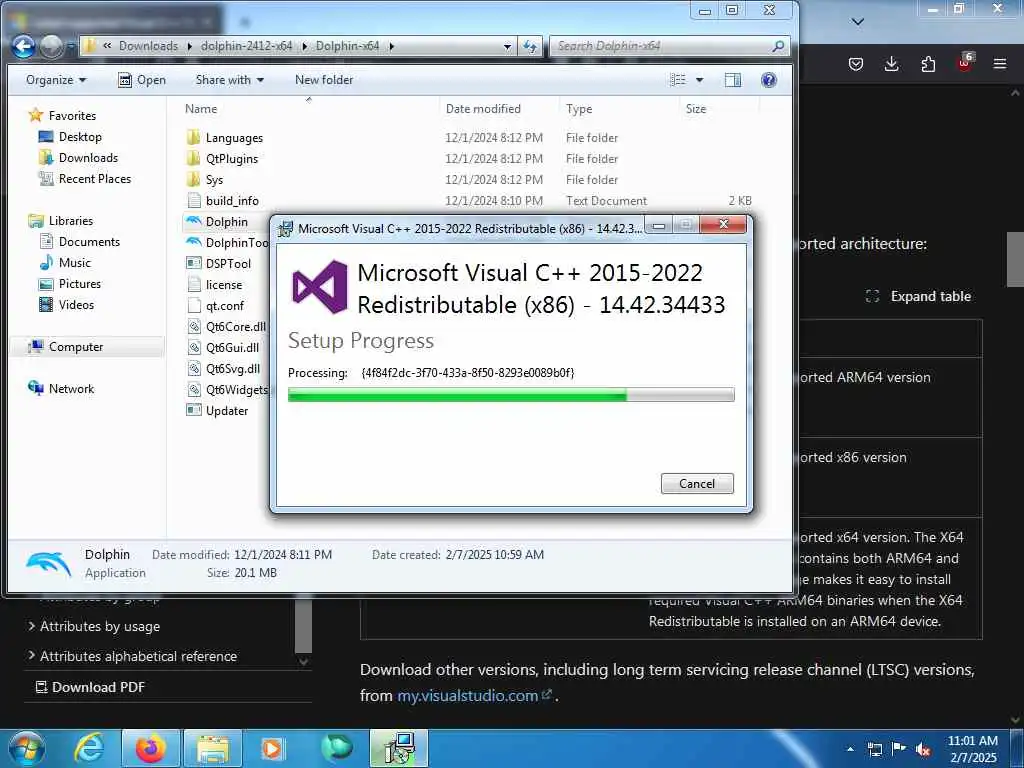Open the Documents library

80,242
